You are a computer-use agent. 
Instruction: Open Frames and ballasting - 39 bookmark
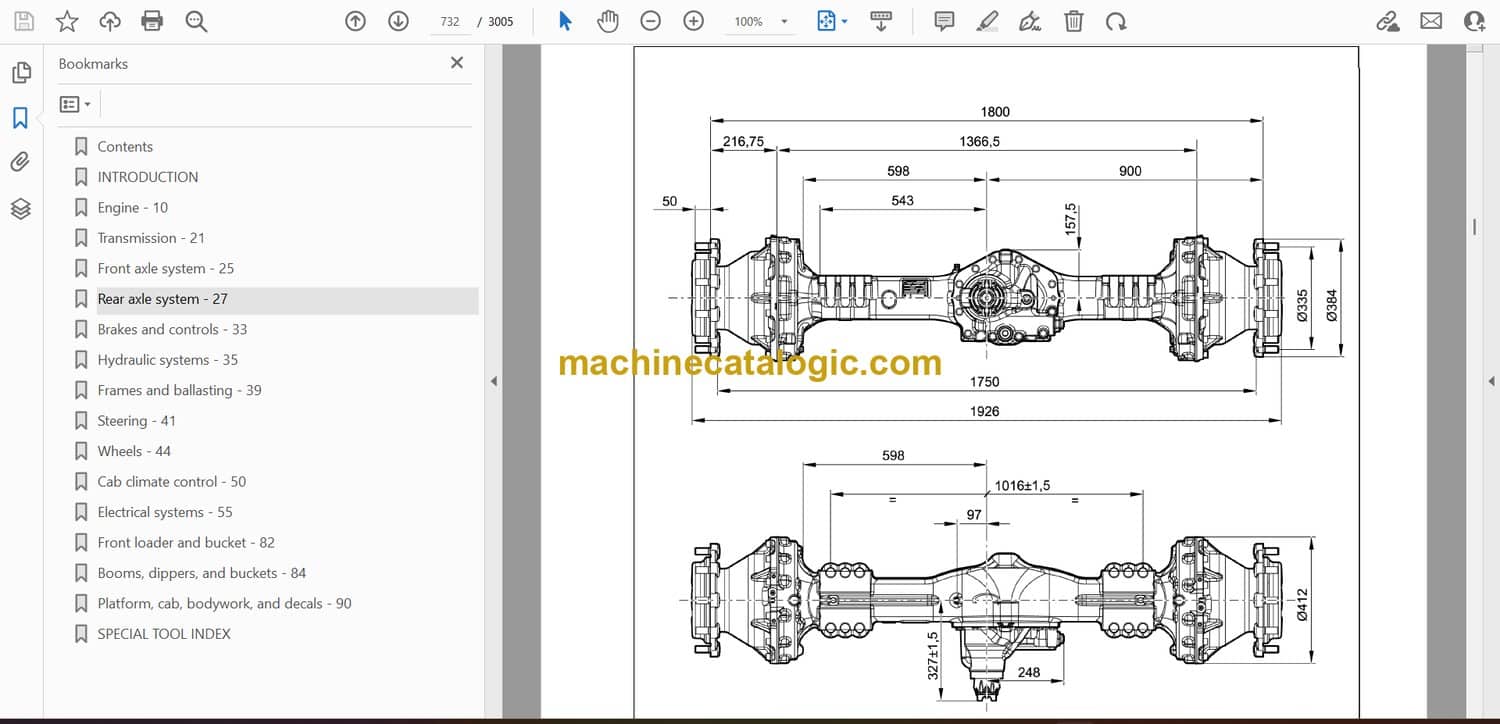pyautogui.click(x=180, y=390)
